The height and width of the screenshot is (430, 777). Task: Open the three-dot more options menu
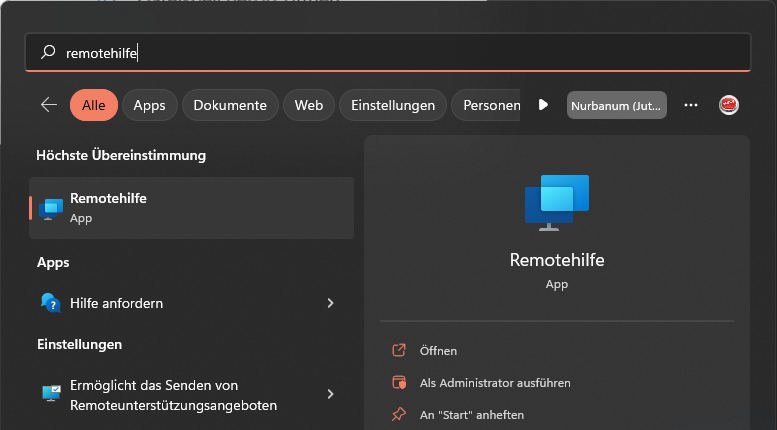690,105
